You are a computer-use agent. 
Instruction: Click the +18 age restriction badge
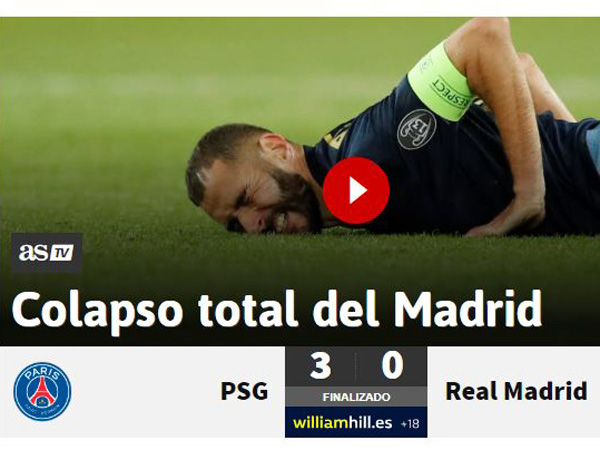(410, 424)
